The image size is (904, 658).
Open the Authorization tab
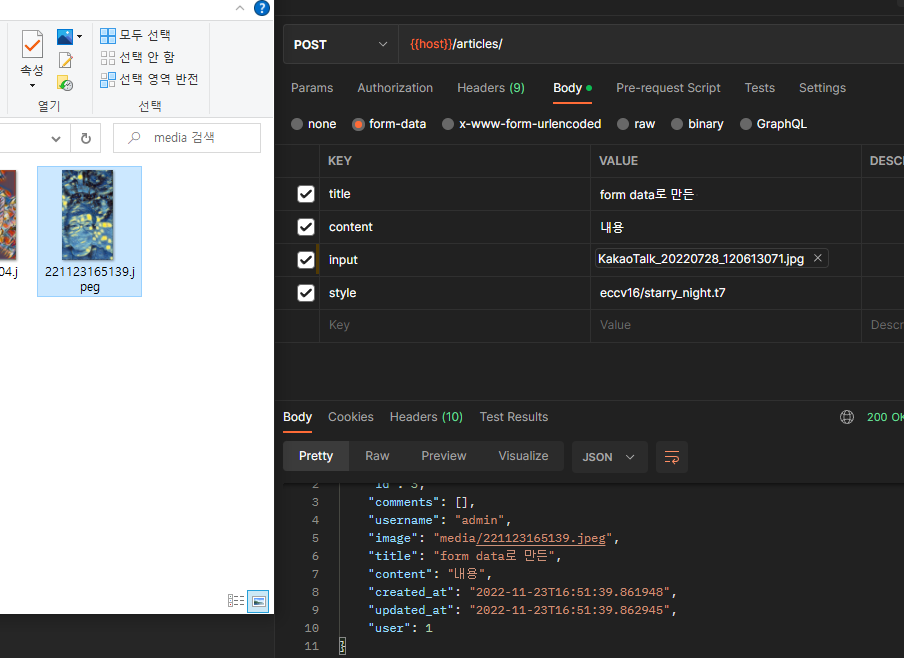[395, 88]
